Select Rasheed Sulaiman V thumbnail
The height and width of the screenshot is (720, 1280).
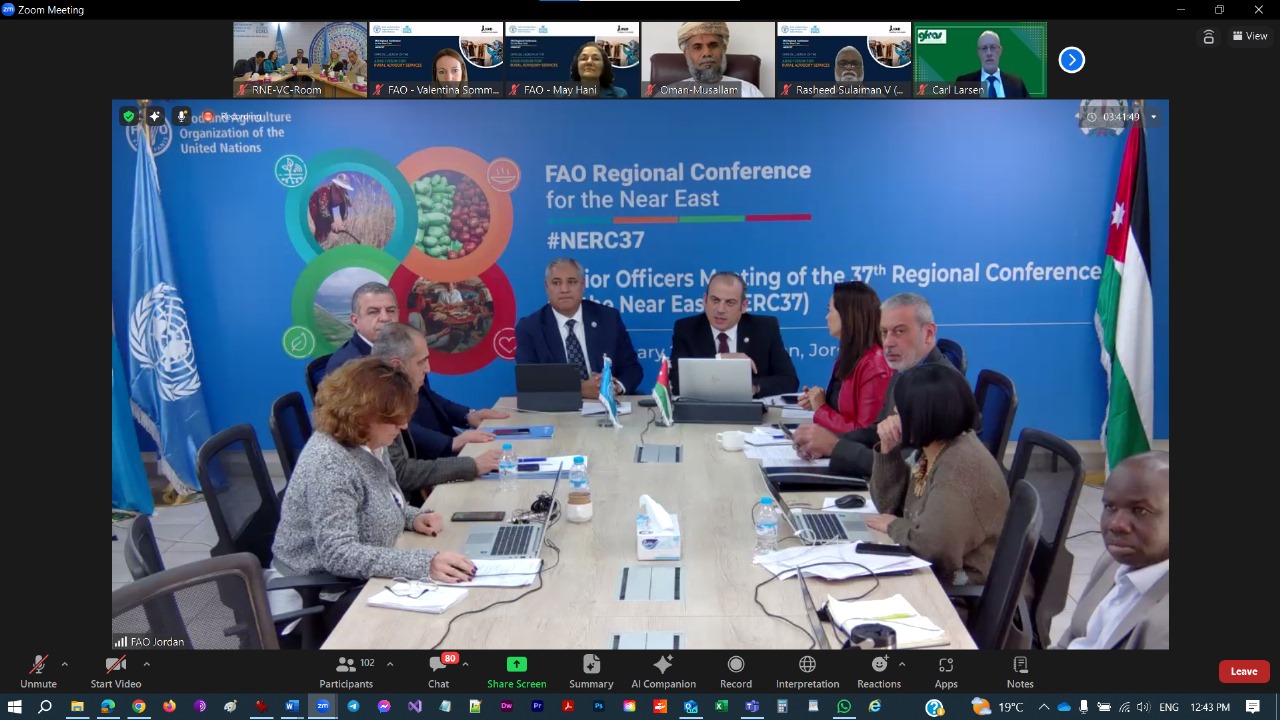pyautogui.click(x=844, y=60)
